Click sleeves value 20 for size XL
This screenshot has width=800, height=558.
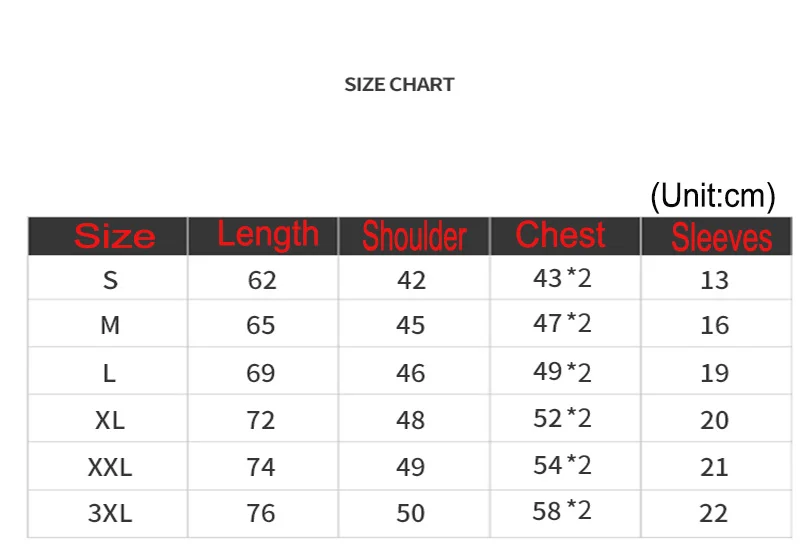point(714,420)
